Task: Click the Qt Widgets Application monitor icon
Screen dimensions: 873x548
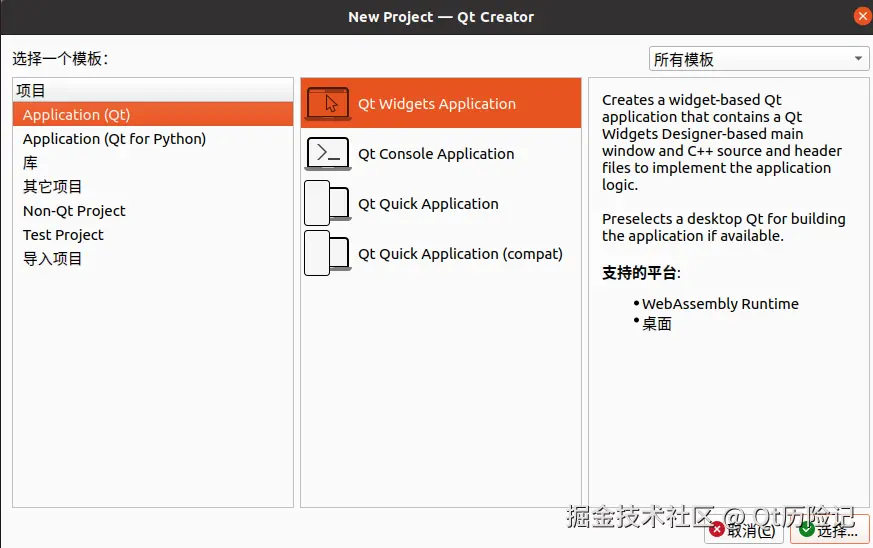Action: pos(328,104)
